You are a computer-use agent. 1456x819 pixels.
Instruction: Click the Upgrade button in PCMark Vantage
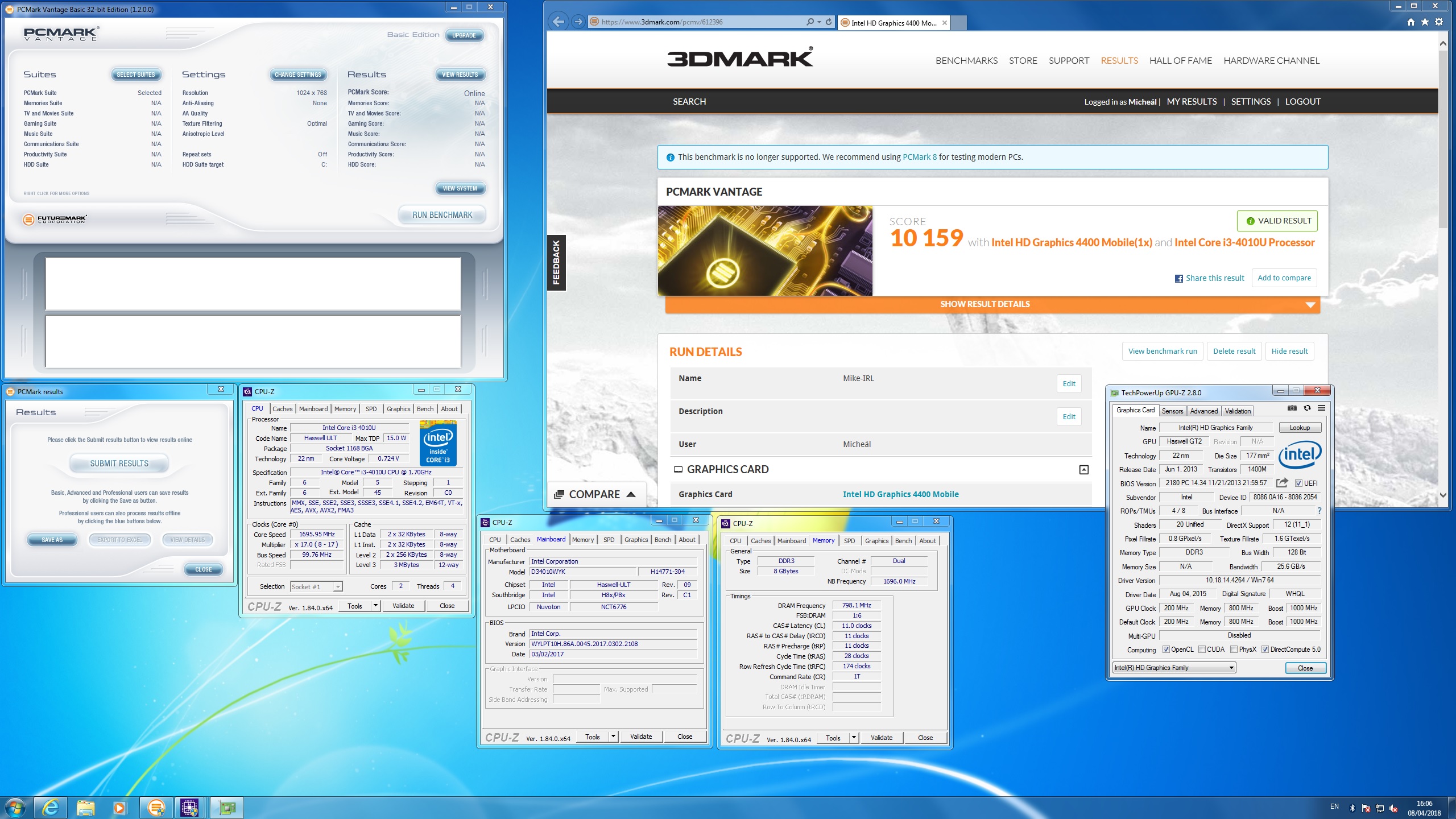pos(464,35)
